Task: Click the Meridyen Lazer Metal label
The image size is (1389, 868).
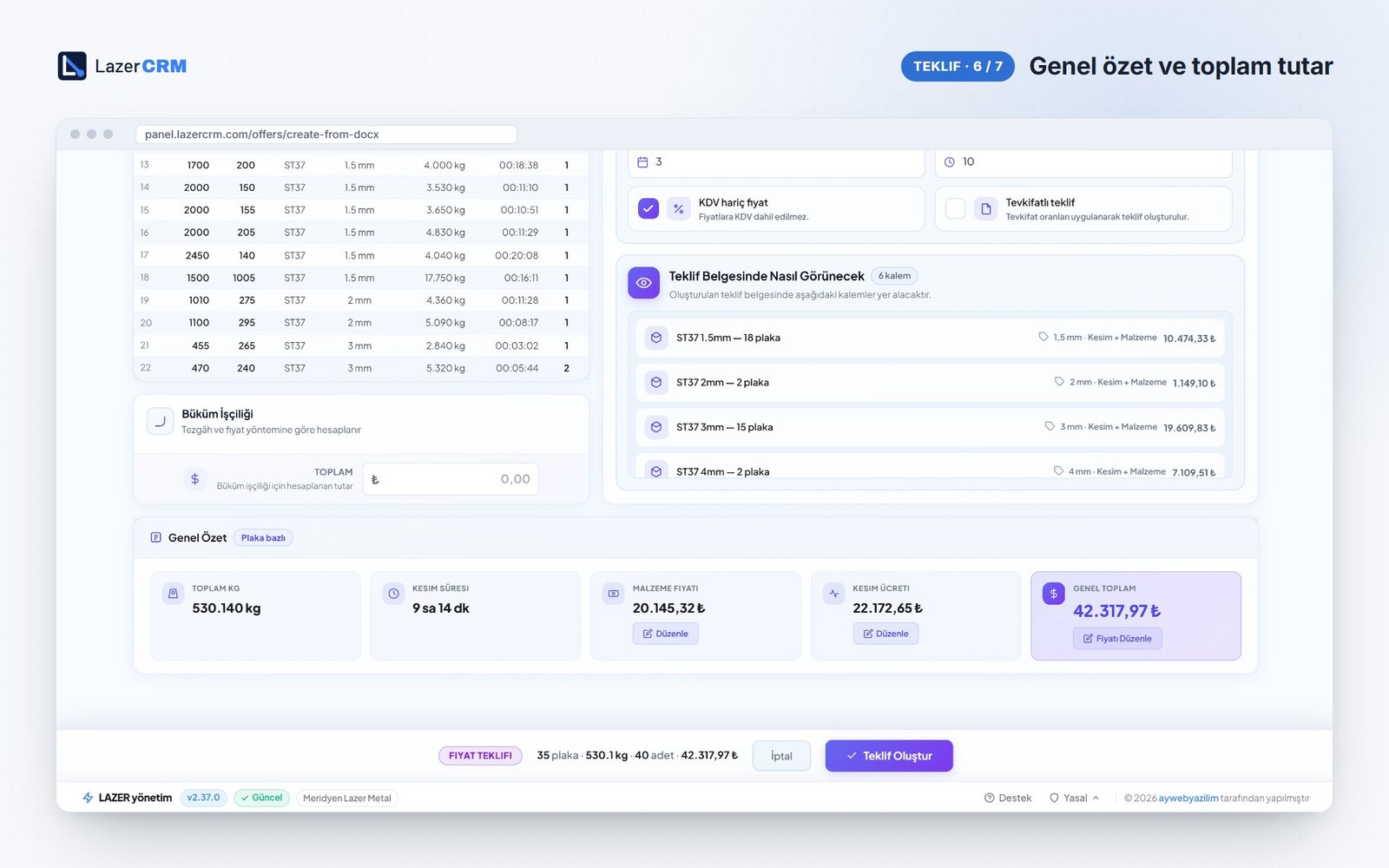Action: 347,798
